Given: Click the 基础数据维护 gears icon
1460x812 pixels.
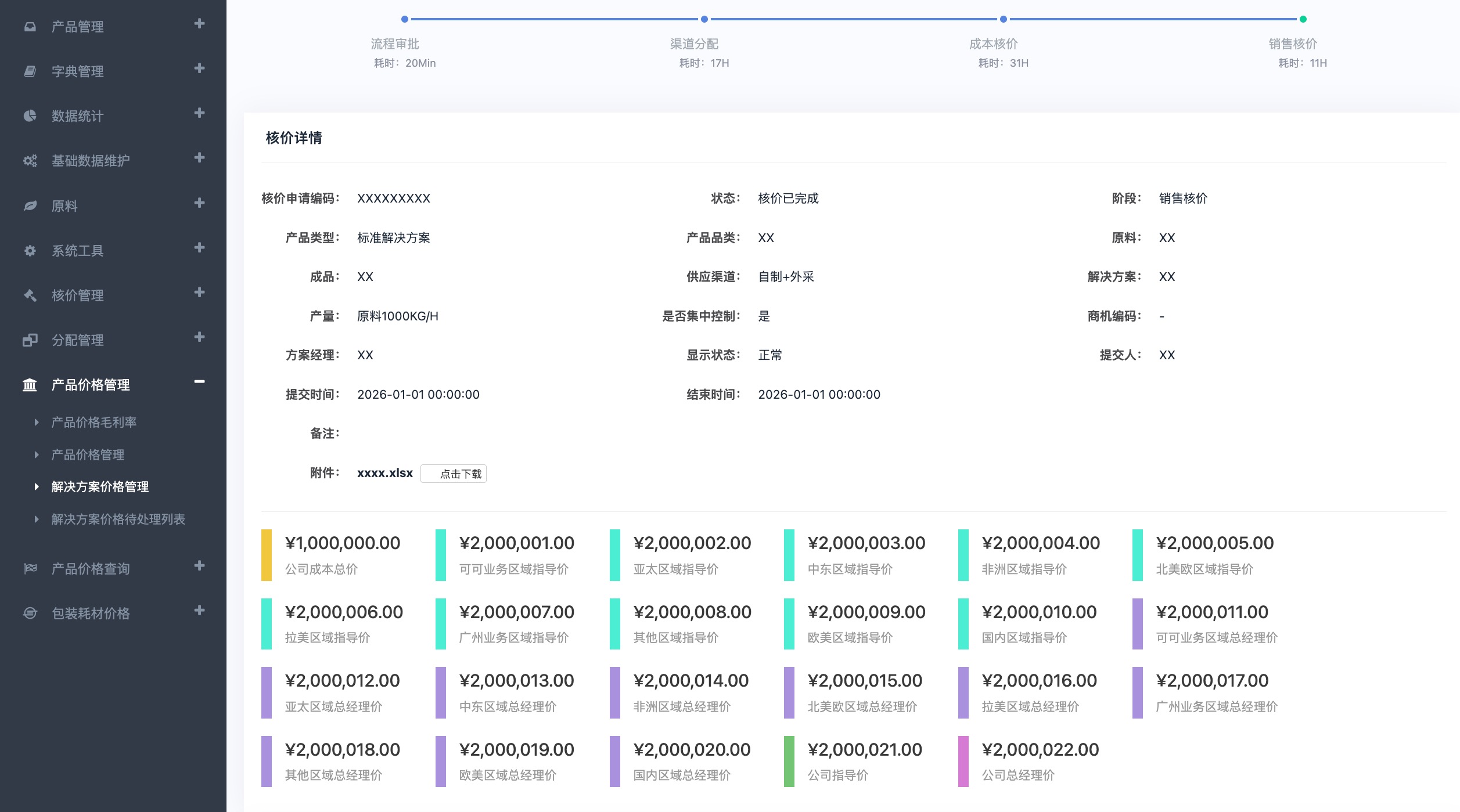Looking at the screenshot, I should (x=30, y=161).
